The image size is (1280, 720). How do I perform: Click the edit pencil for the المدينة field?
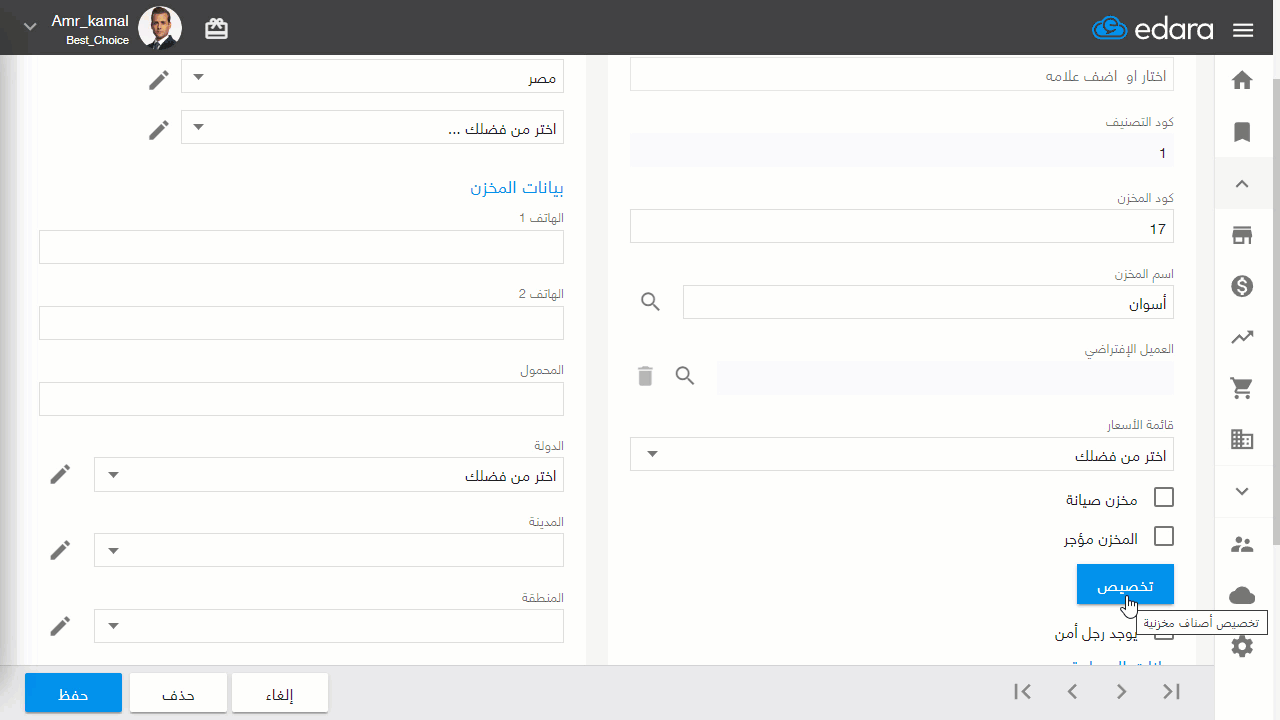[61, 549]
